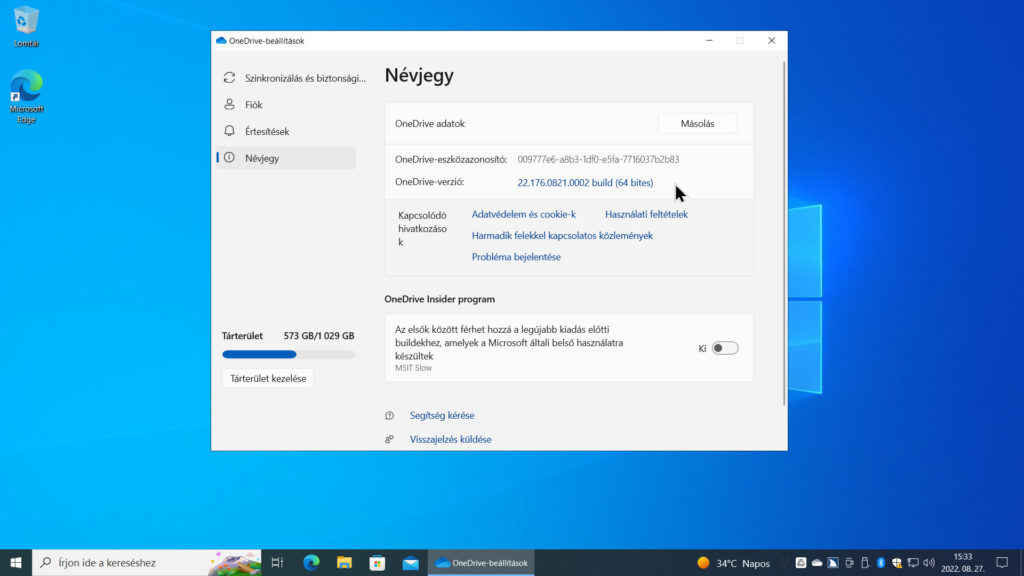1024x576 pixels.
Task: Open Adatvédelem és cookie-k link
Action: (x=524, y=214)
